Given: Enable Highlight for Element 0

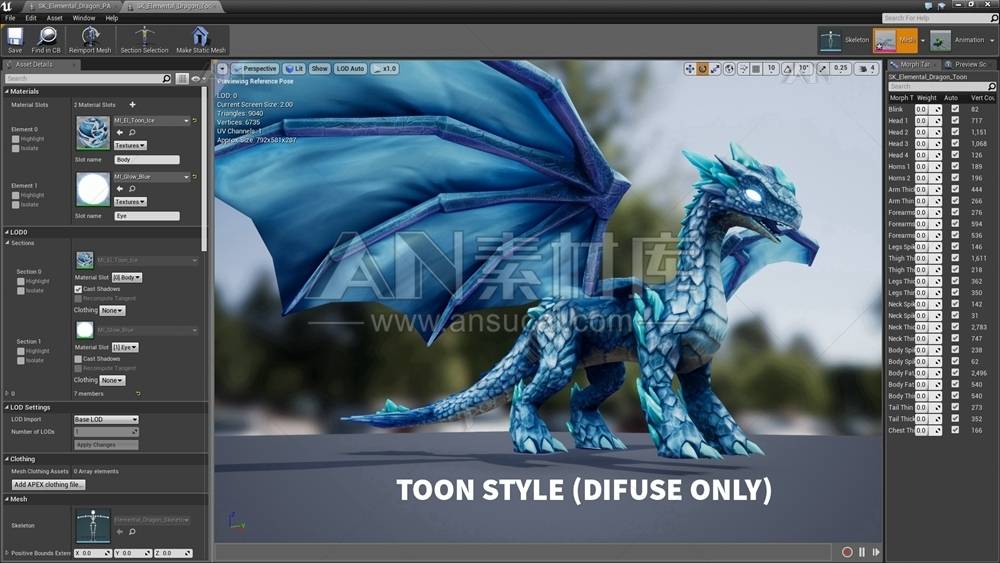Looking at the screenshot, I should click(15, 139).
